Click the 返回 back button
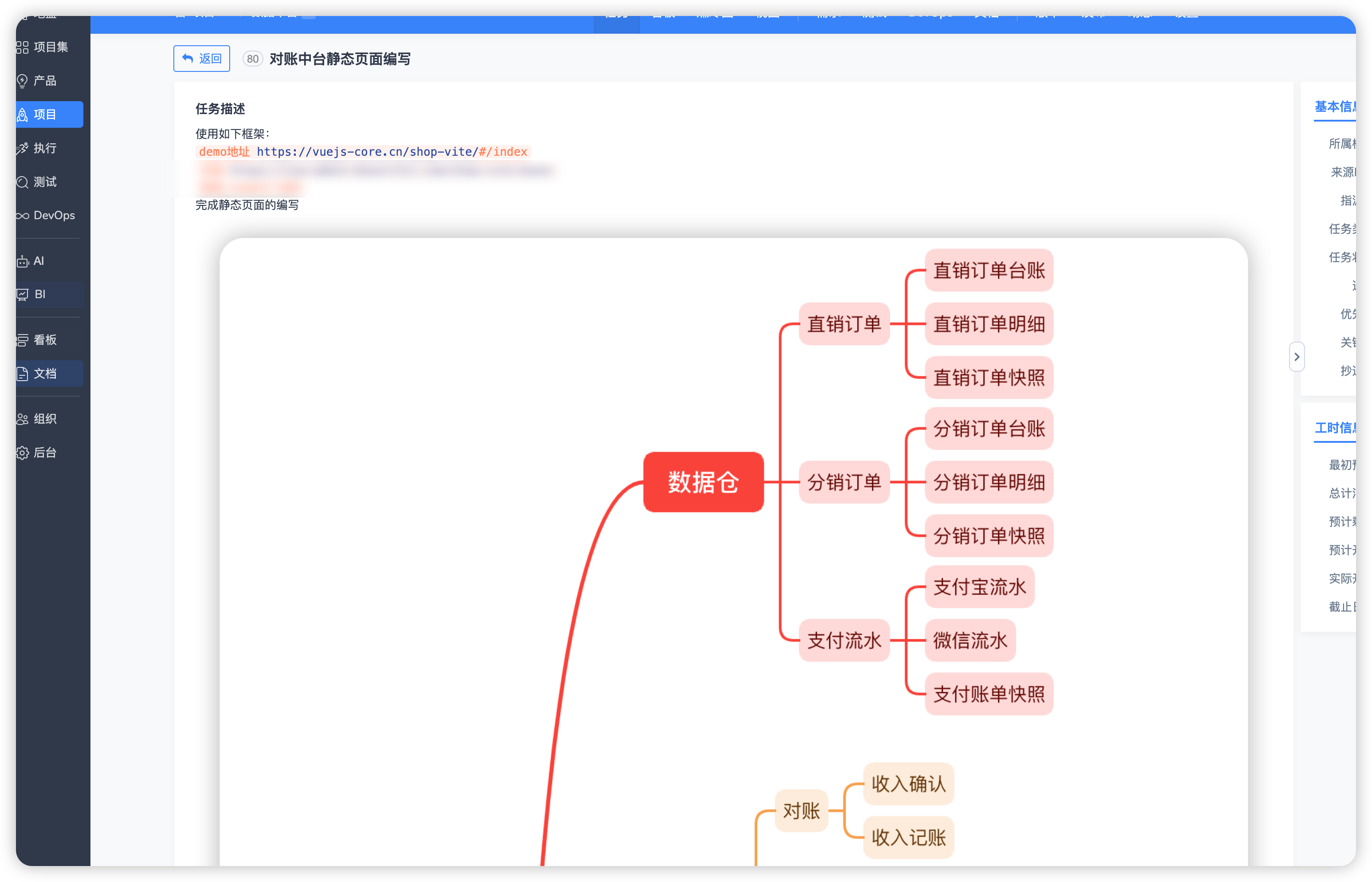 (201, 59)
